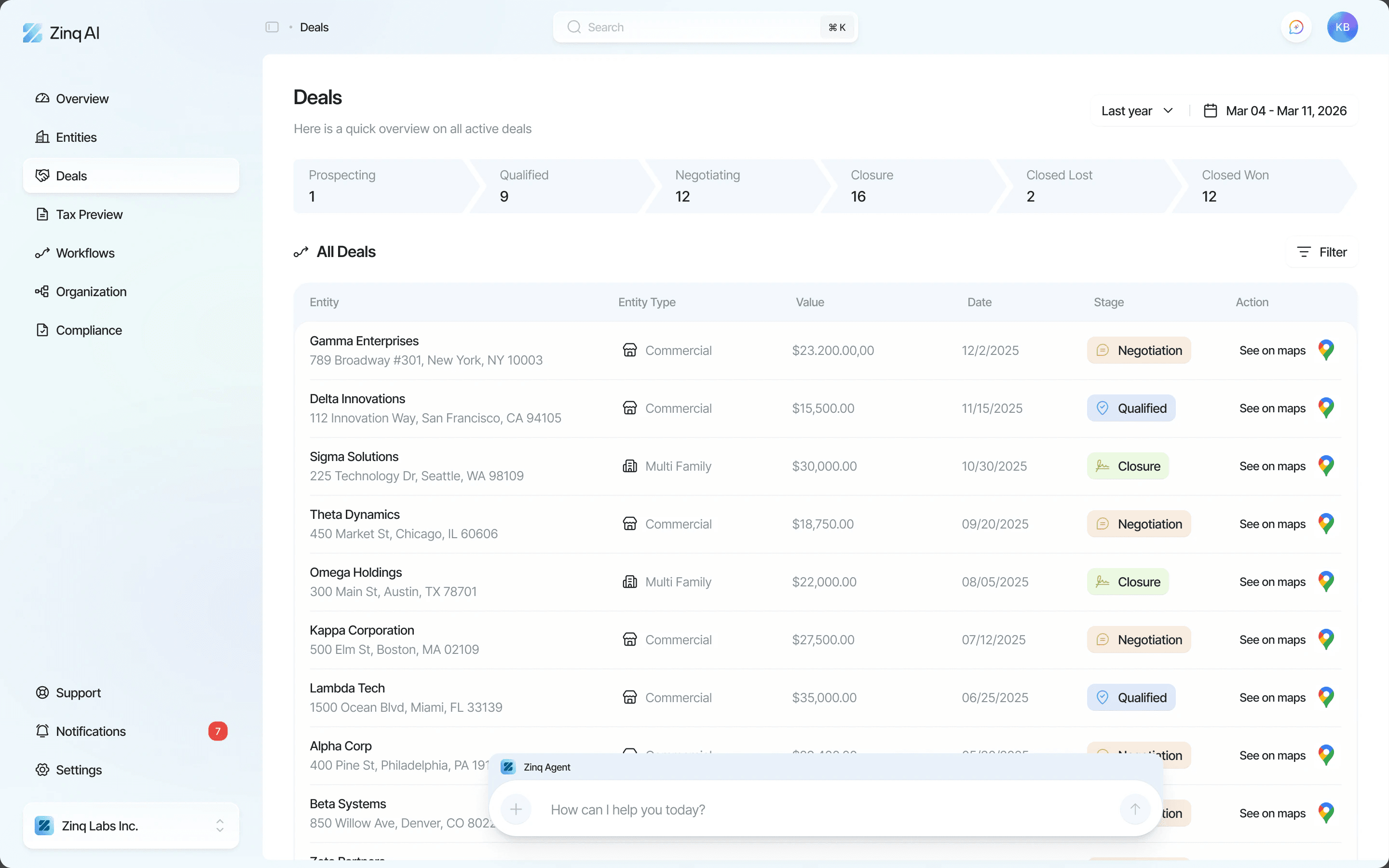Viewport: 1389px width, 868px height.
Task: Open the Zinq Labs Inc. organization switcher
Action: click(x=131, y=826)
